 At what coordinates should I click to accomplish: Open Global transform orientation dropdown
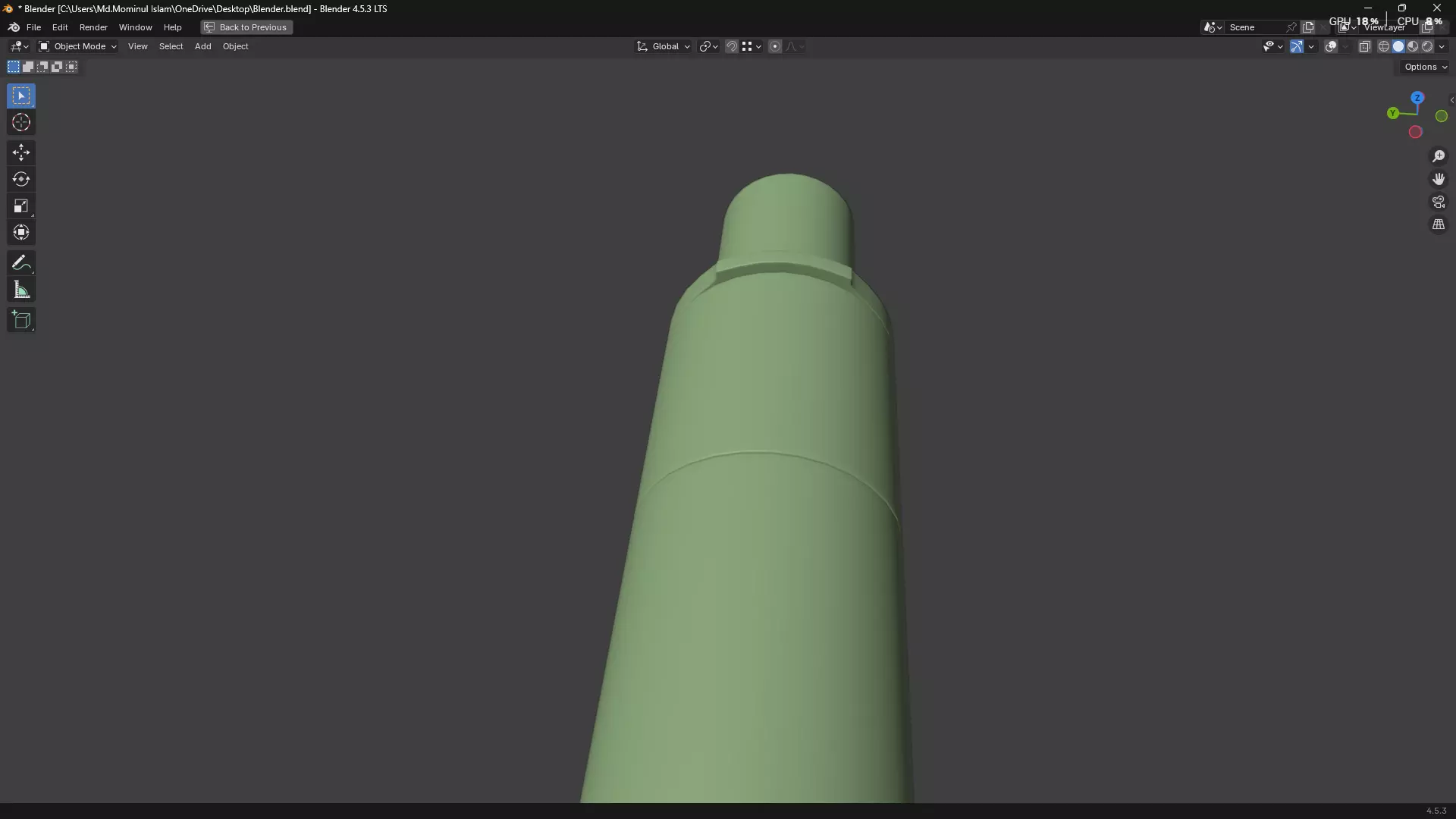(x=664, y=46)
